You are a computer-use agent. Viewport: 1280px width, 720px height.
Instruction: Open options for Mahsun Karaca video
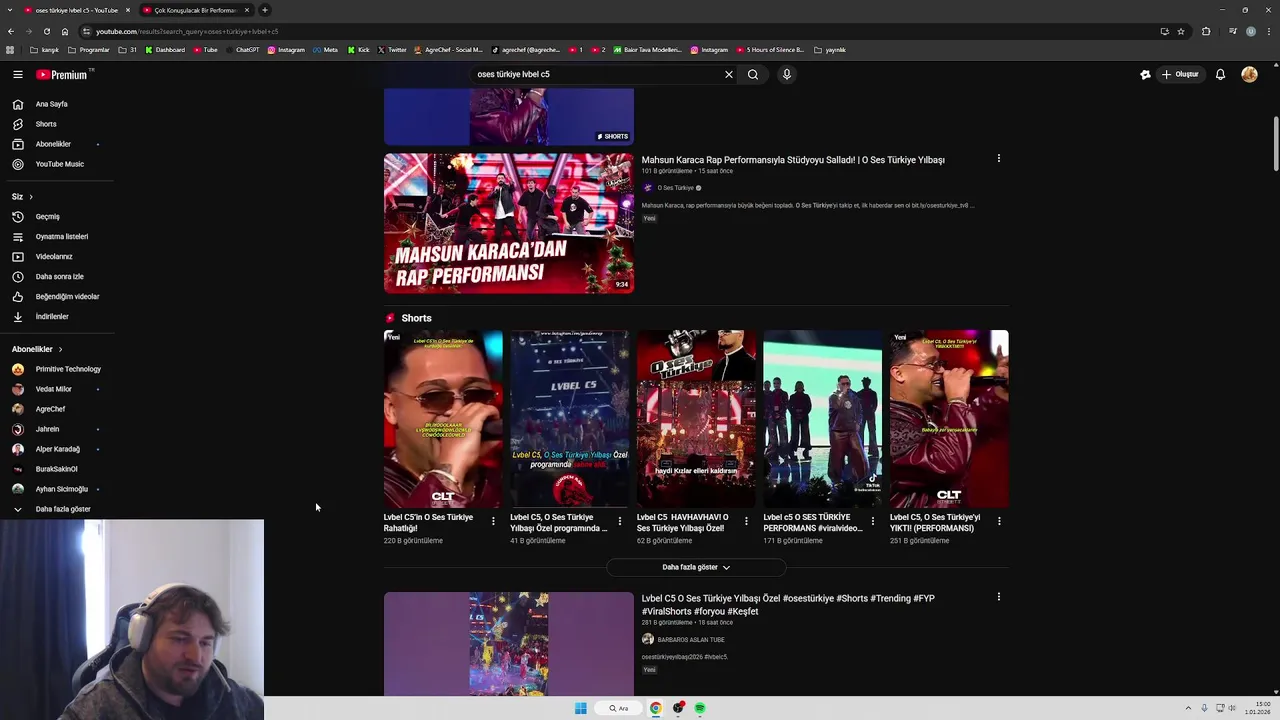coord(998,158)
